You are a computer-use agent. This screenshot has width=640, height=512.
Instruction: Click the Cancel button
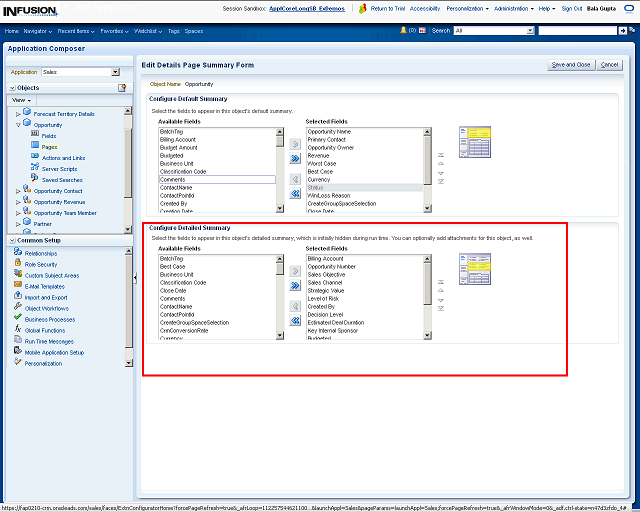pyautogui.click(x=609, y=64)
